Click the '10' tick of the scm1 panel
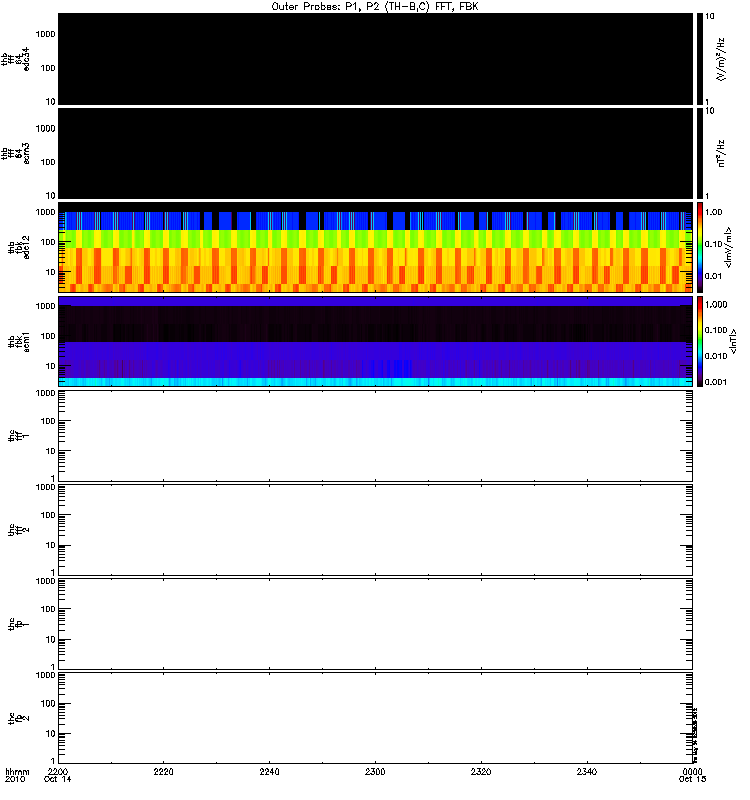This screenshot has width=750, height=800. point(51,366)
